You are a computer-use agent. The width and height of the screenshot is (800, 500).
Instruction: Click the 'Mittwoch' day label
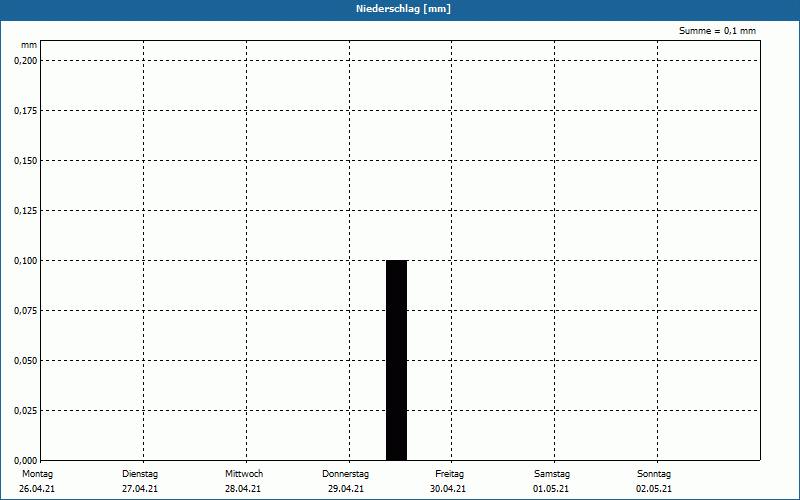point(244,474)
